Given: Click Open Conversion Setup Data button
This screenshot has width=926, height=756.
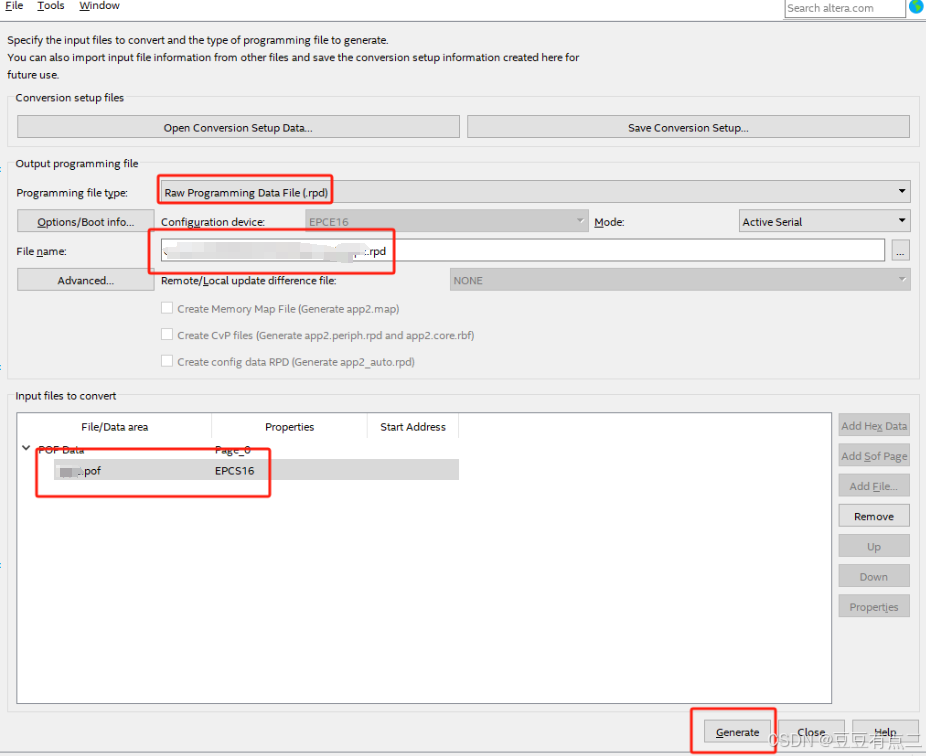Looking at the screenshot, I should pyautogui.click(x=238, y=128).
